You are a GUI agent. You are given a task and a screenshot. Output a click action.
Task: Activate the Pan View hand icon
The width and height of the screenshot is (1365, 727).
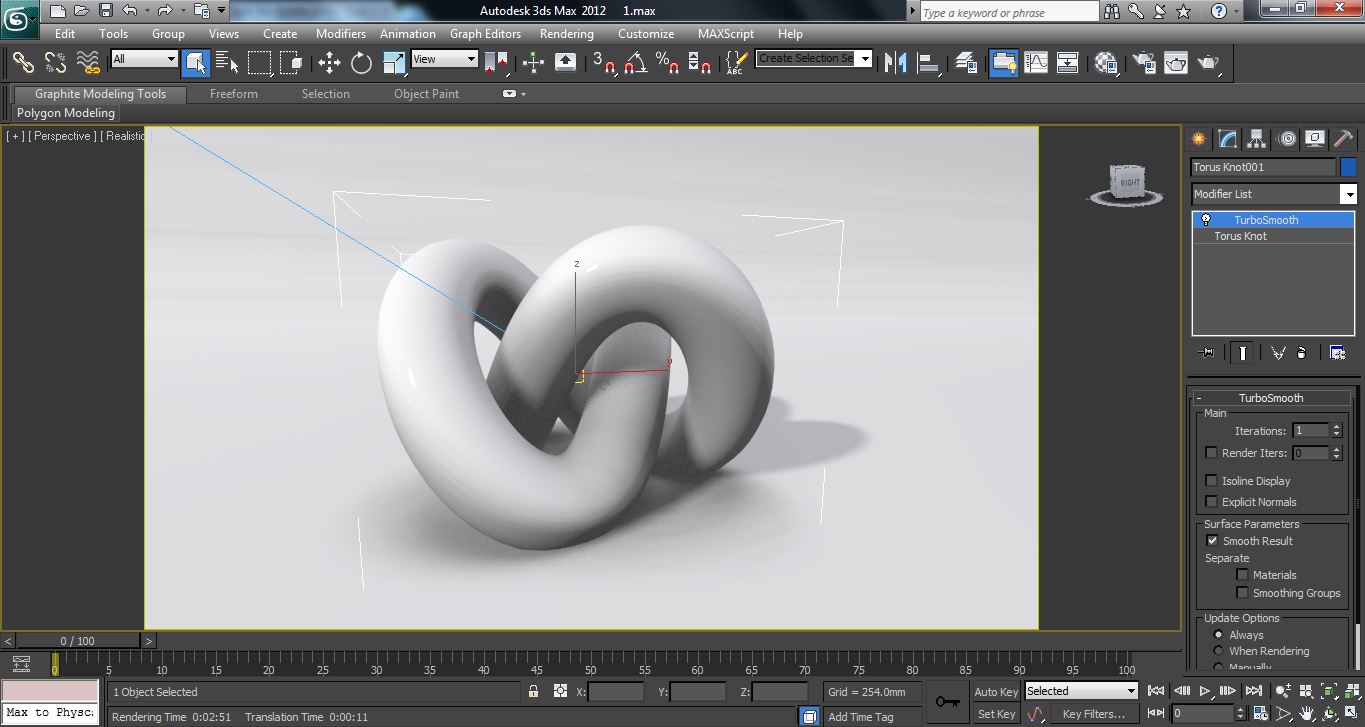click(x=1307, y=713)
